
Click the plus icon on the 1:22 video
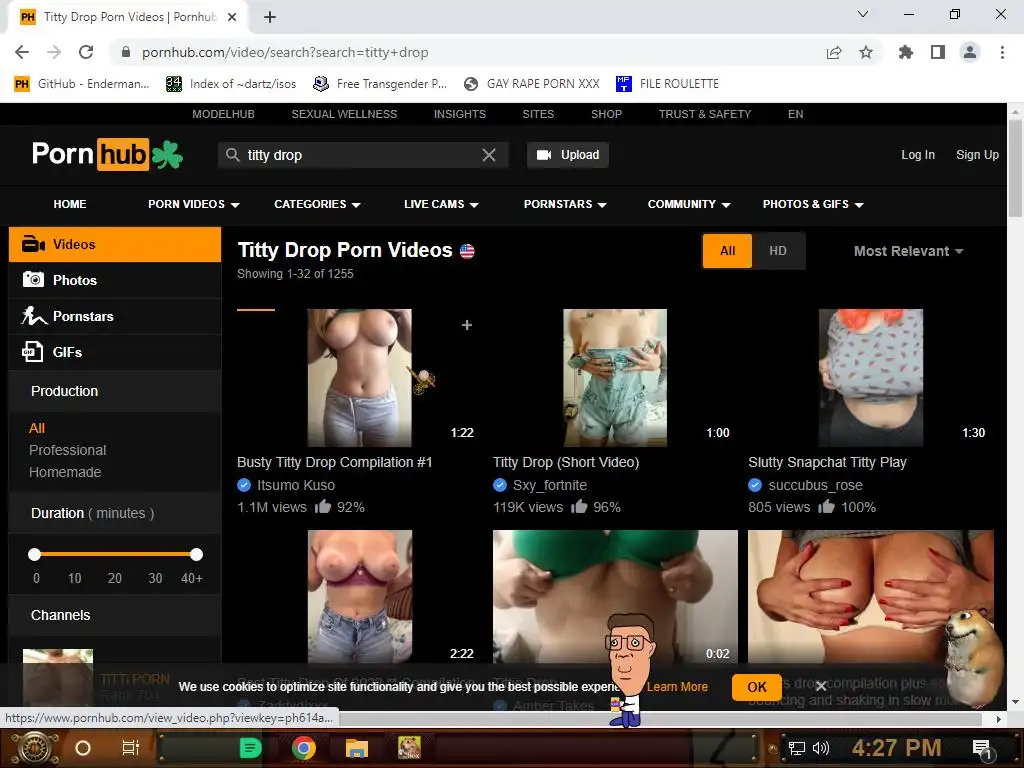[467, 325]
